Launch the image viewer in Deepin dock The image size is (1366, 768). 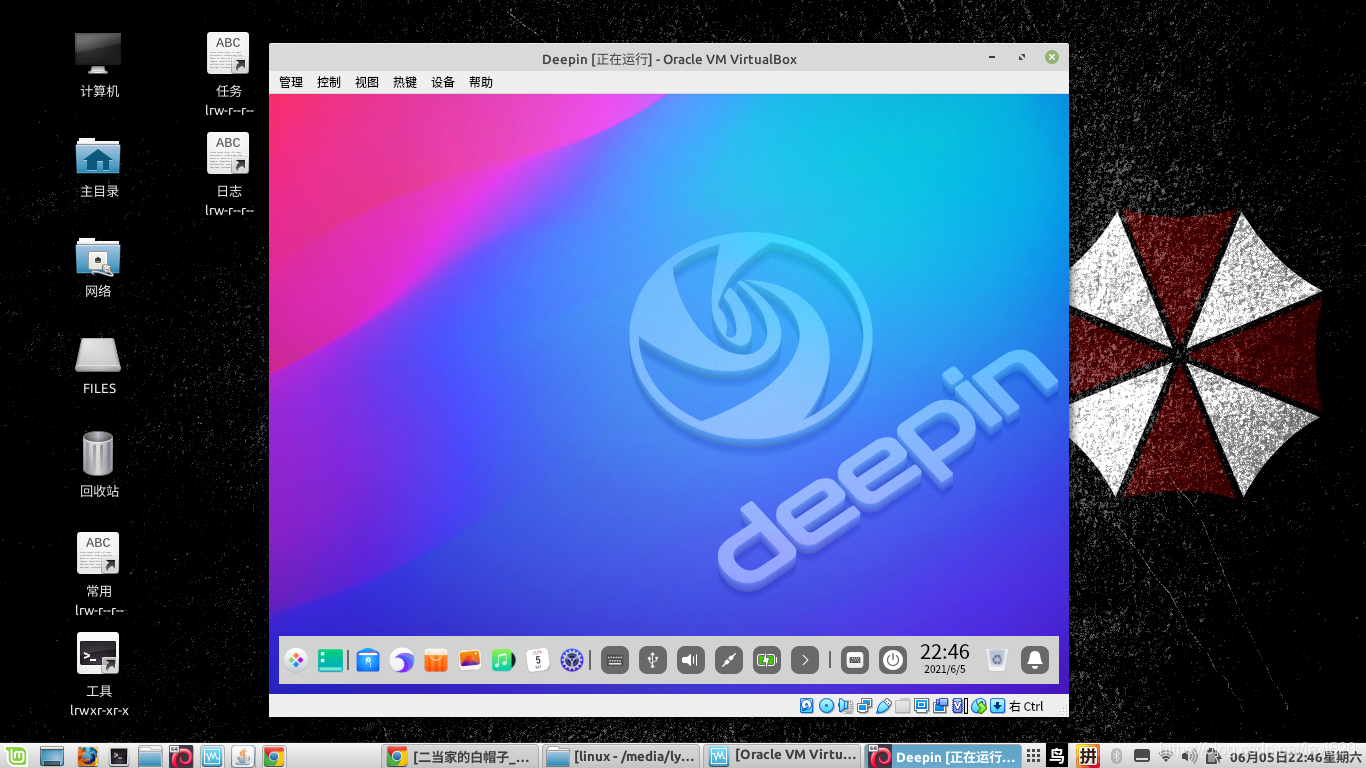click(x=470, y=660)
